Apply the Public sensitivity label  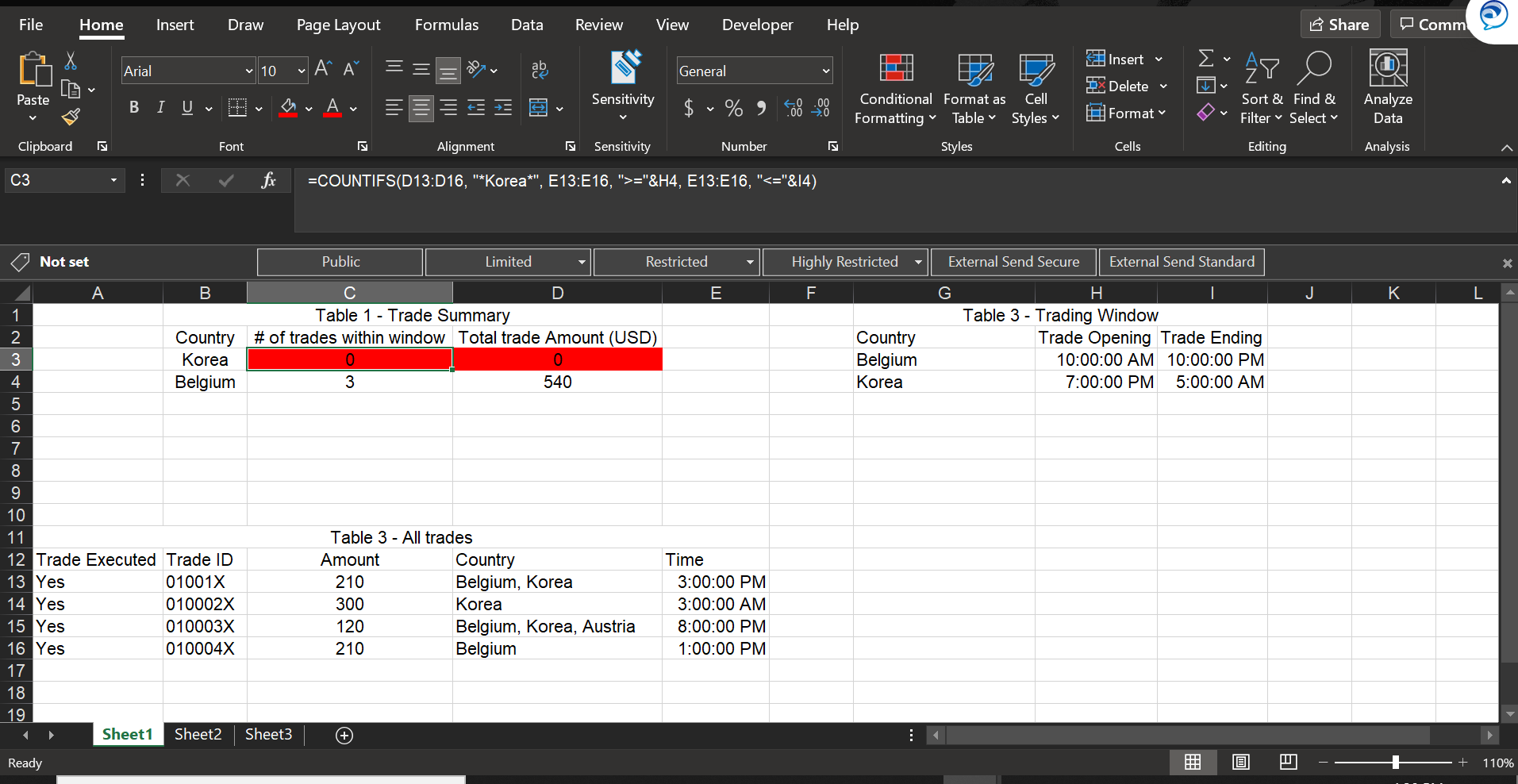pyautogui.click(x=340, y=262)
